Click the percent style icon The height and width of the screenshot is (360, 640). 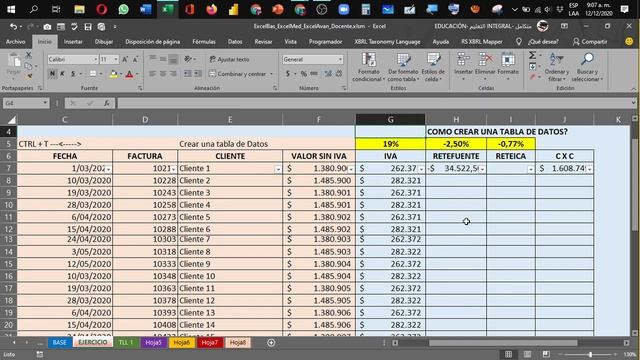[x=304, y=74]
